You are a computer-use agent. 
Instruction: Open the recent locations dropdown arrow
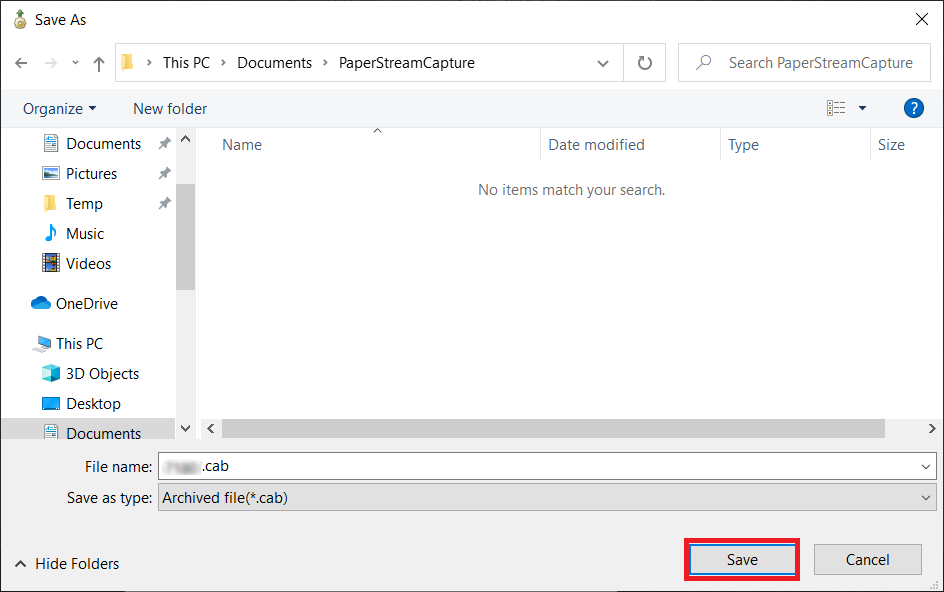click(75, 63)
